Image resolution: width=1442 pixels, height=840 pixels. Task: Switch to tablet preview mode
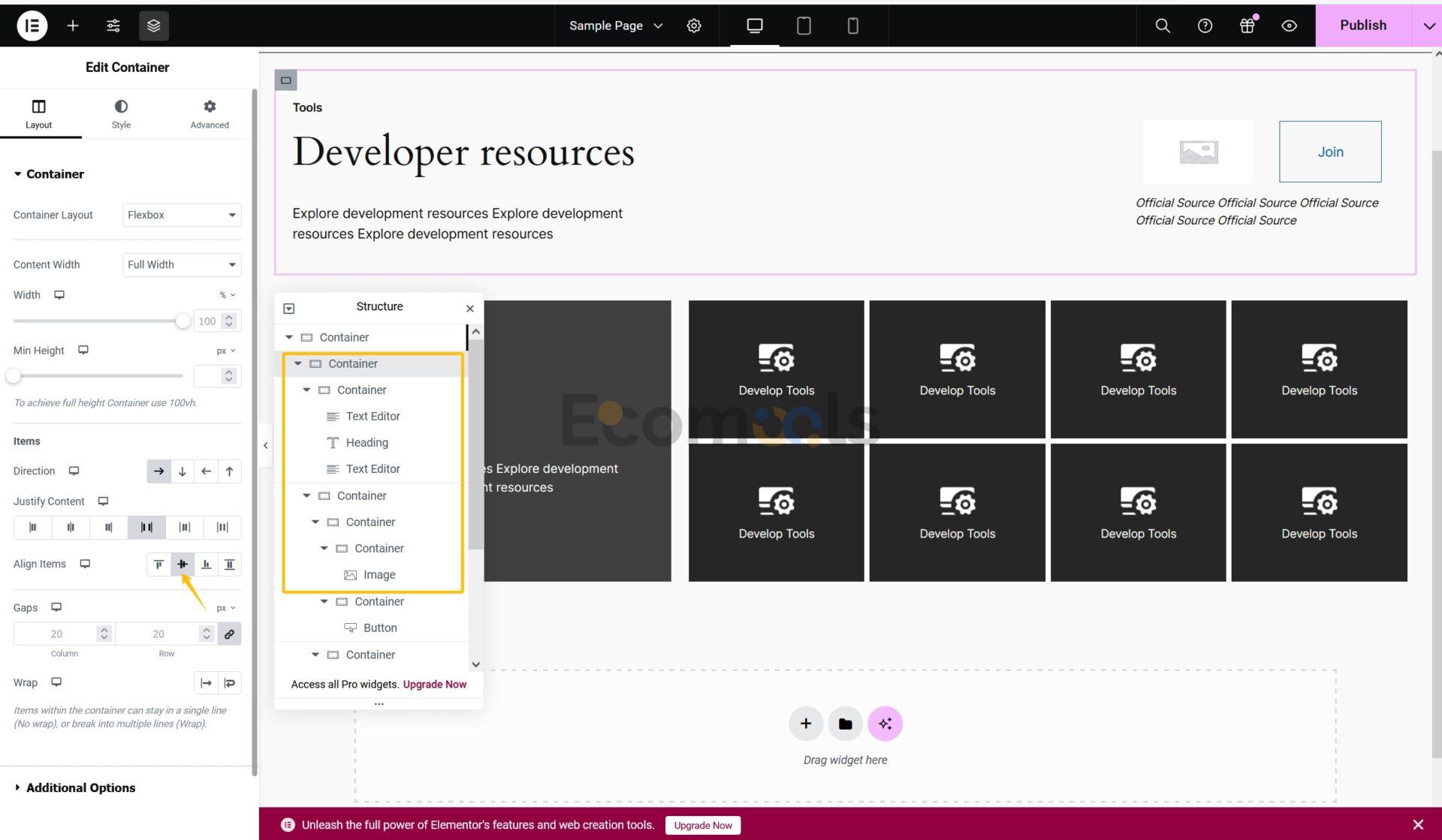click(x=804, y=26)
